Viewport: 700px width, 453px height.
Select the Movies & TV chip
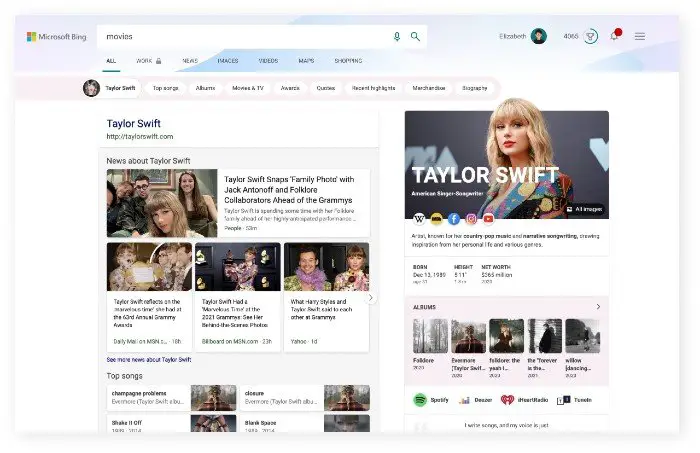(248, 88)
